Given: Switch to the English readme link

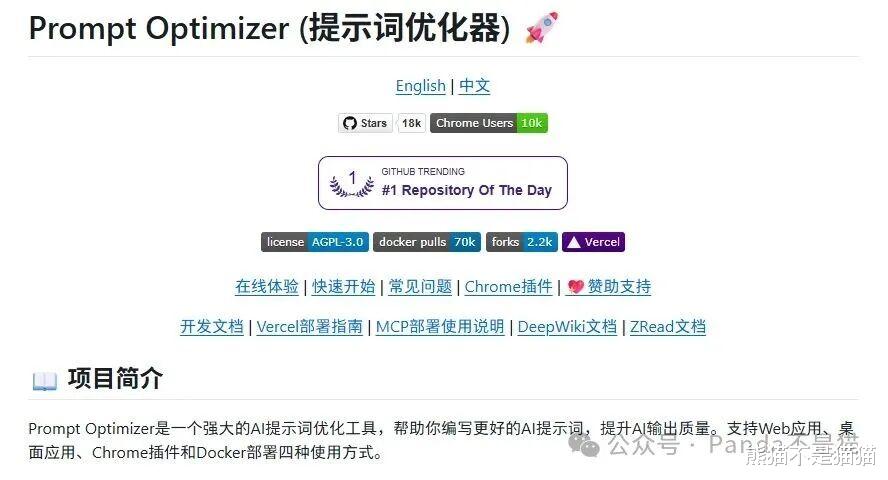Looking at the screenshot, I should click(x=421, y=86).
